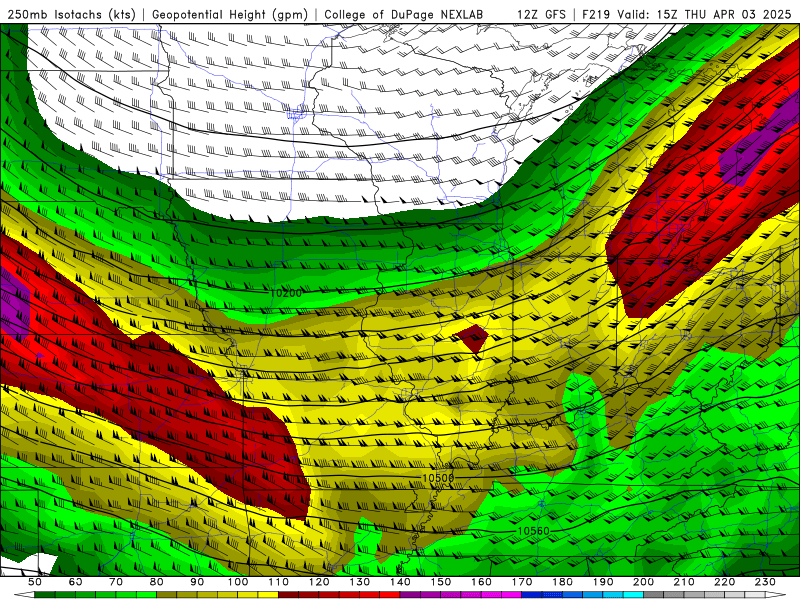Image resolution: width=800 pixels, height=600 pixels.
Task: Click the 200 value on color scale
Action: [x=643, y=582]
